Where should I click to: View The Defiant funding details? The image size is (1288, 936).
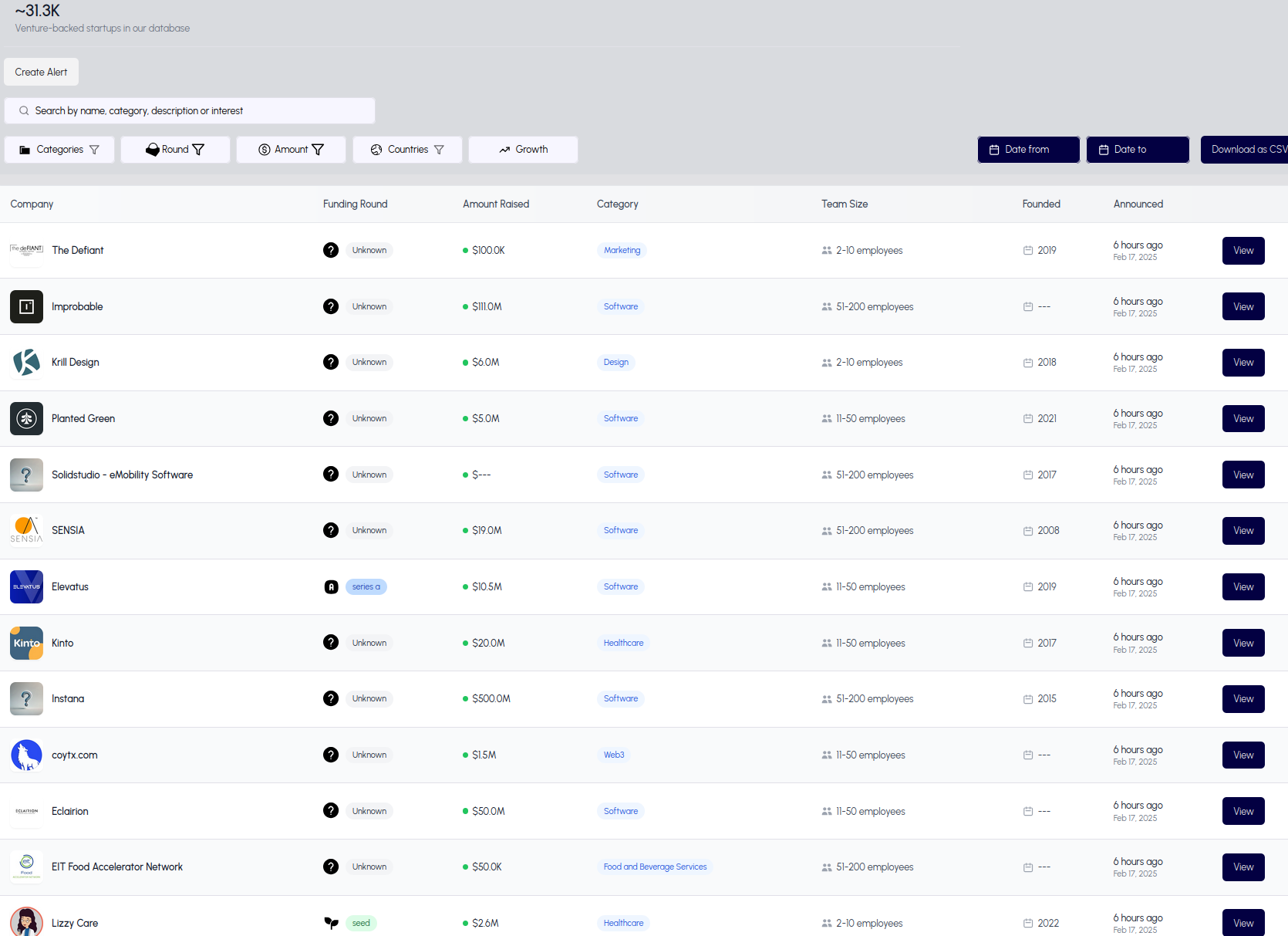[x=1243, y=251]
